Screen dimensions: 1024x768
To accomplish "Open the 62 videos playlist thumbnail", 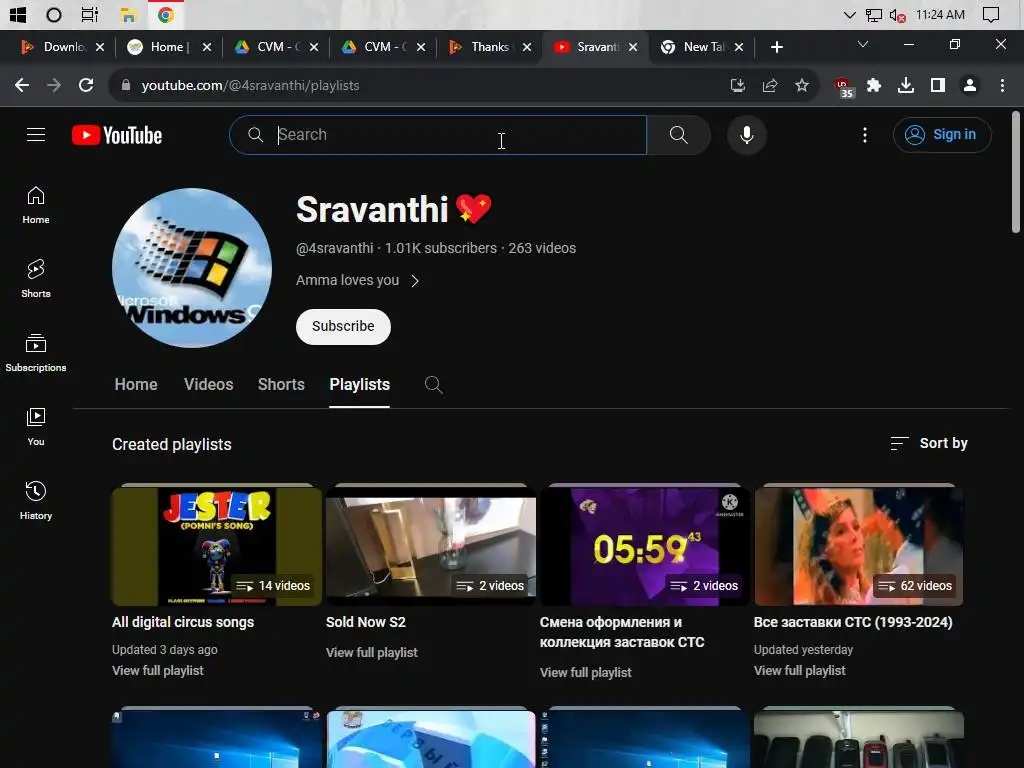I will coord(859,547).
